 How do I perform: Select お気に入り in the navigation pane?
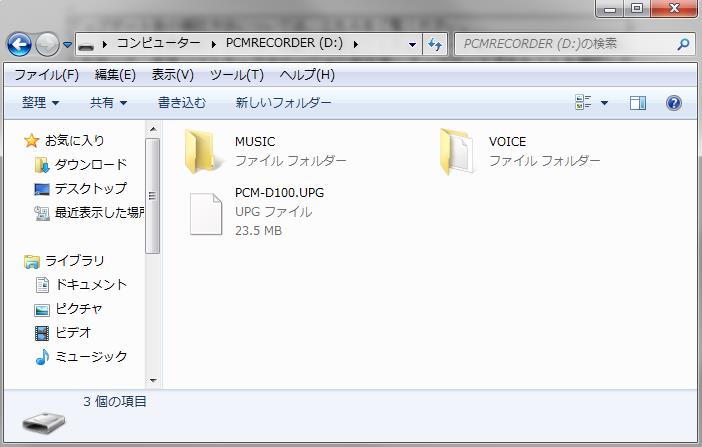pos(74,141)
